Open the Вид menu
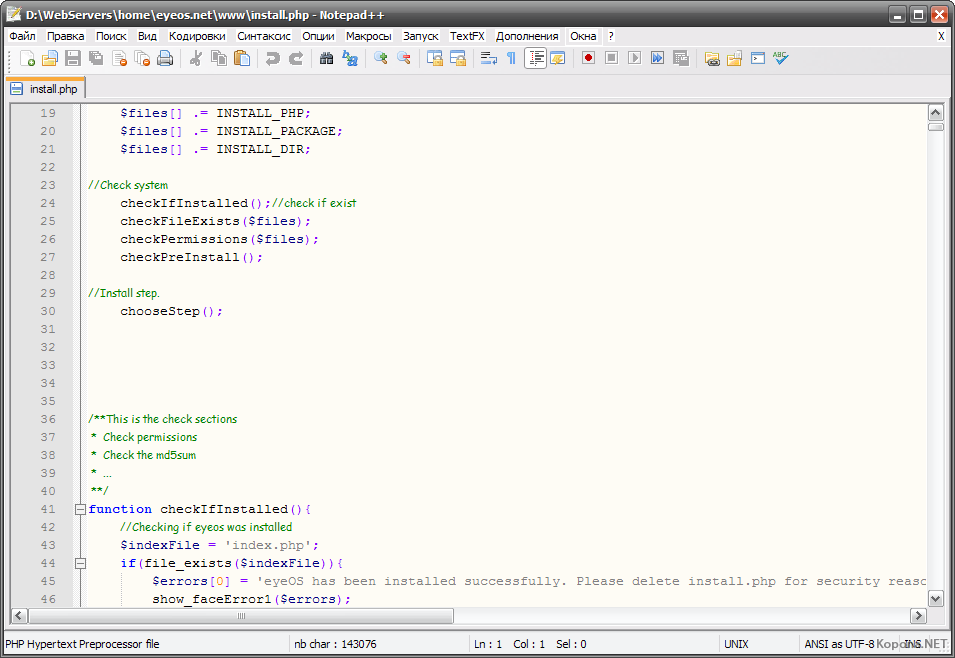The height and width of the screenshot is (658, 955). [x=147, y=36]
